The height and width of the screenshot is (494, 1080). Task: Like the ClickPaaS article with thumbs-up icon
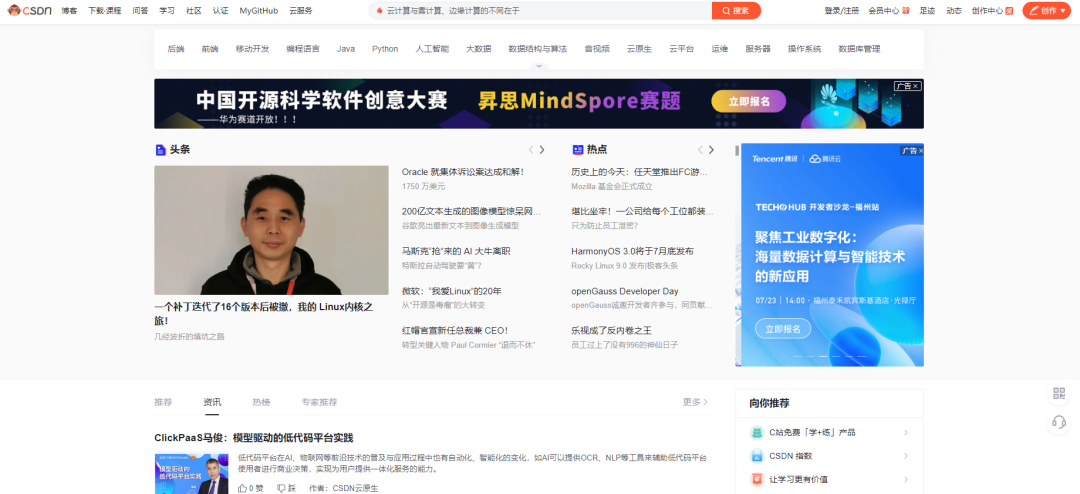click(x=242, y=488)
